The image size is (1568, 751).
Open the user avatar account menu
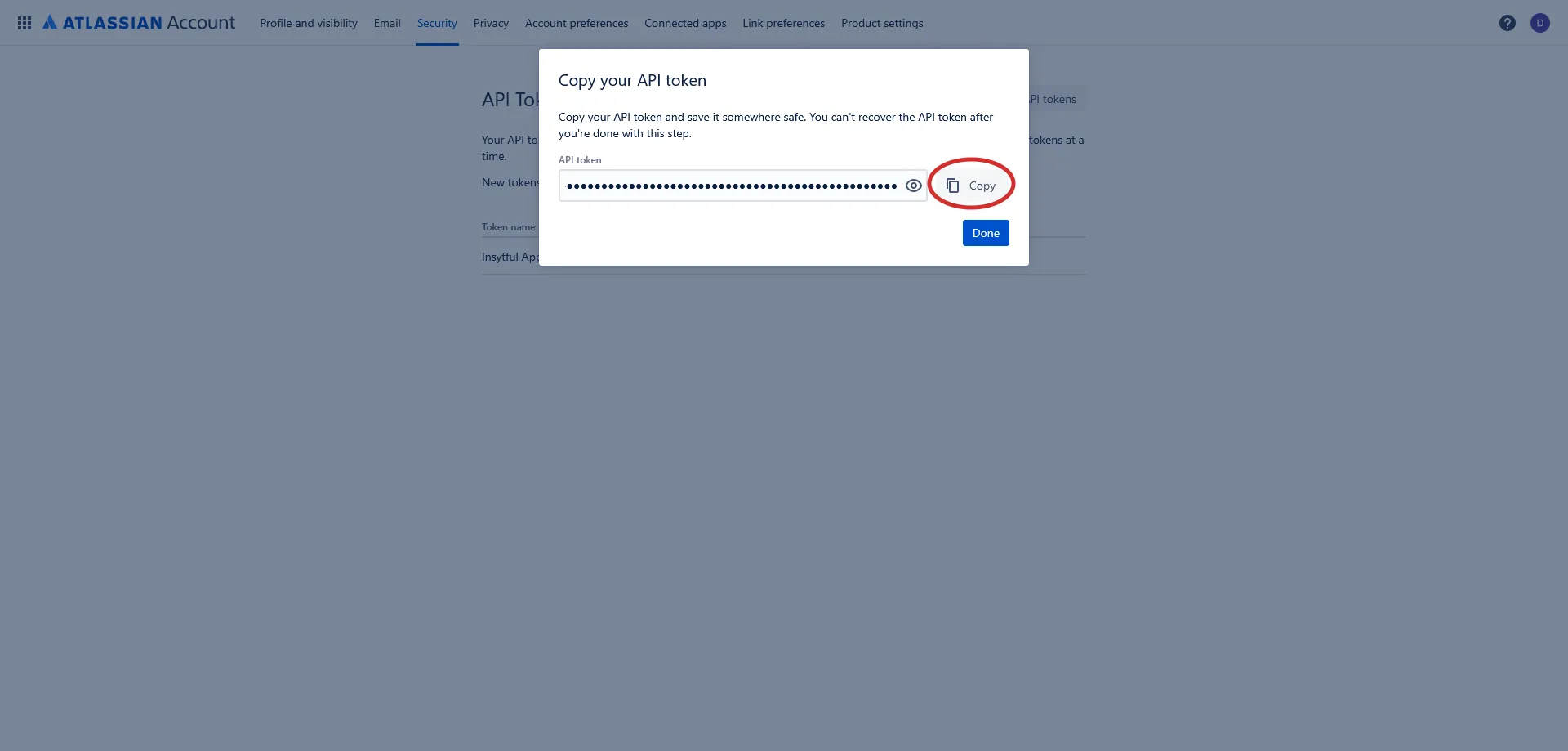click(1539, 23)
